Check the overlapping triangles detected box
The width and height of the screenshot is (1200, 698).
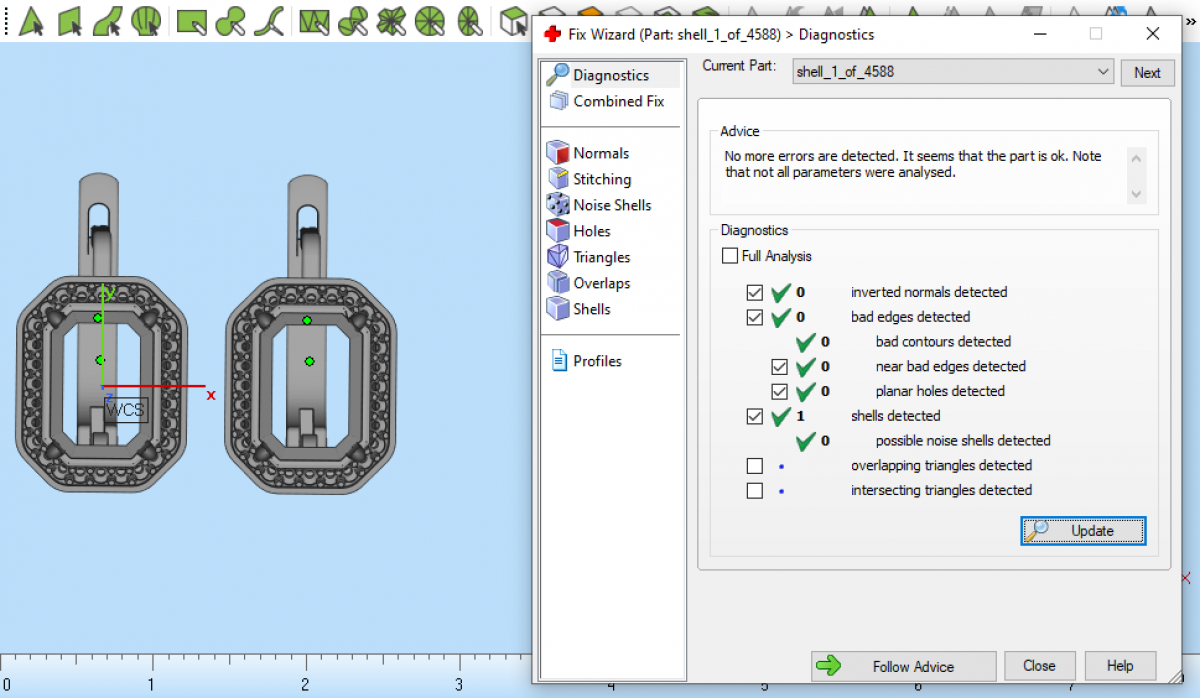click(755, 466)
